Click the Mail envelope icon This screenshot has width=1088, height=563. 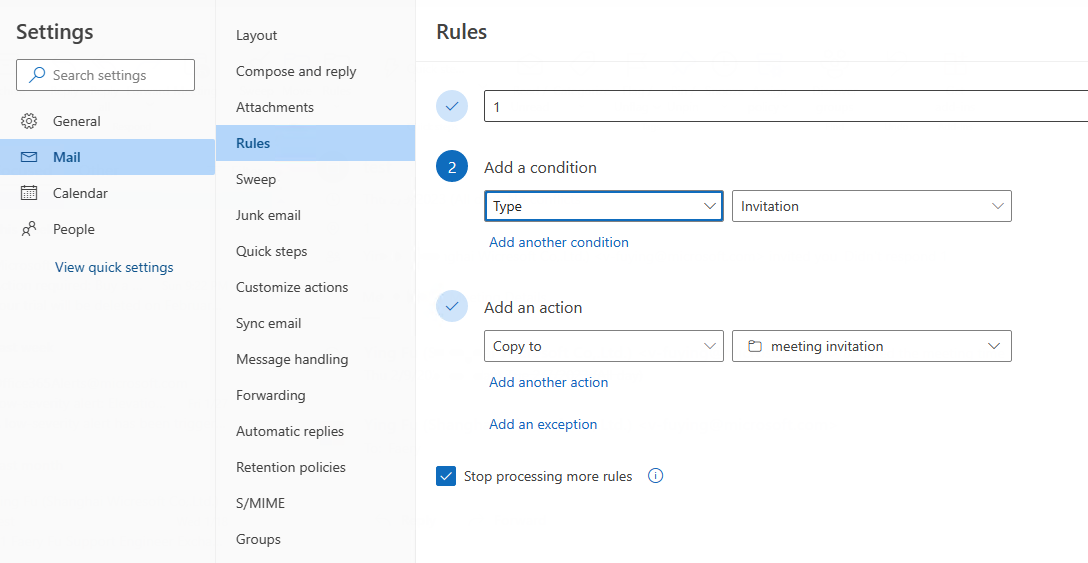(x=29, y=157)
